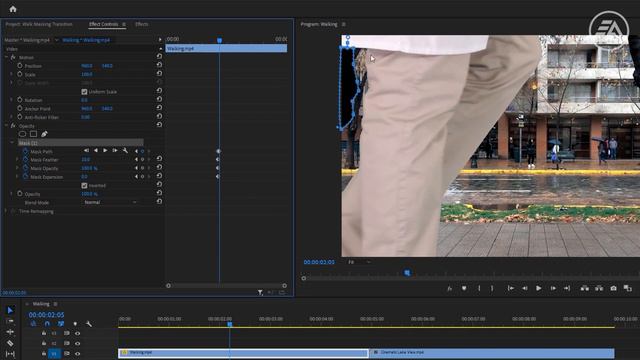Viewport: 640px width, 360px height.
Task: Go to Out point in Program monitor
Action: click(567, 288)
